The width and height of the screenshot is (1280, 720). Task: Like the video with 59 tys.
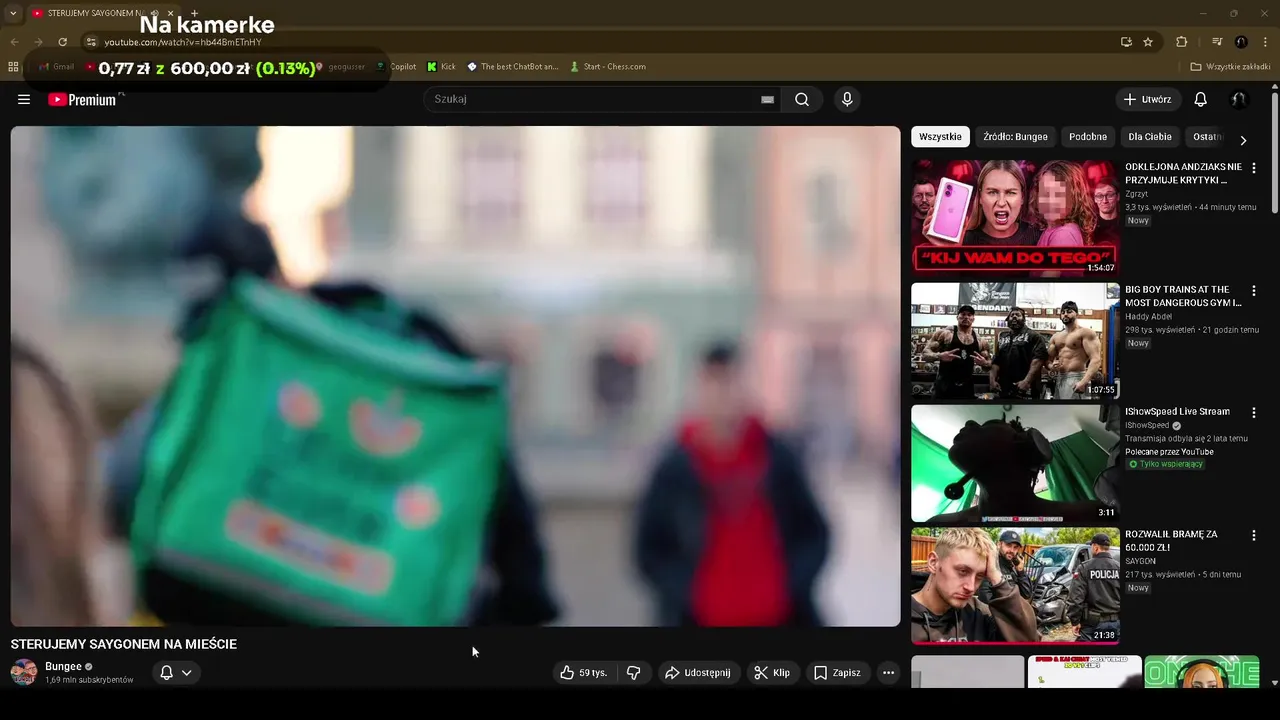point(584,673)
